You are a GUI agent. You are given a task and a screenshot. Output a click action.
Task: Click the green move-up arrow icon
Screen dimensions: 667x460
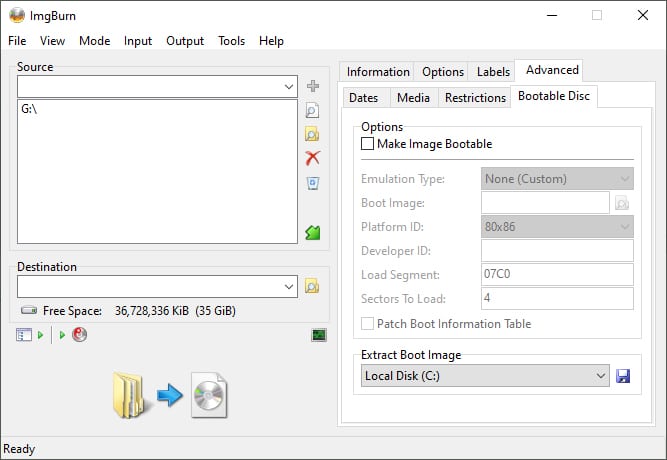tap(313, 232)
